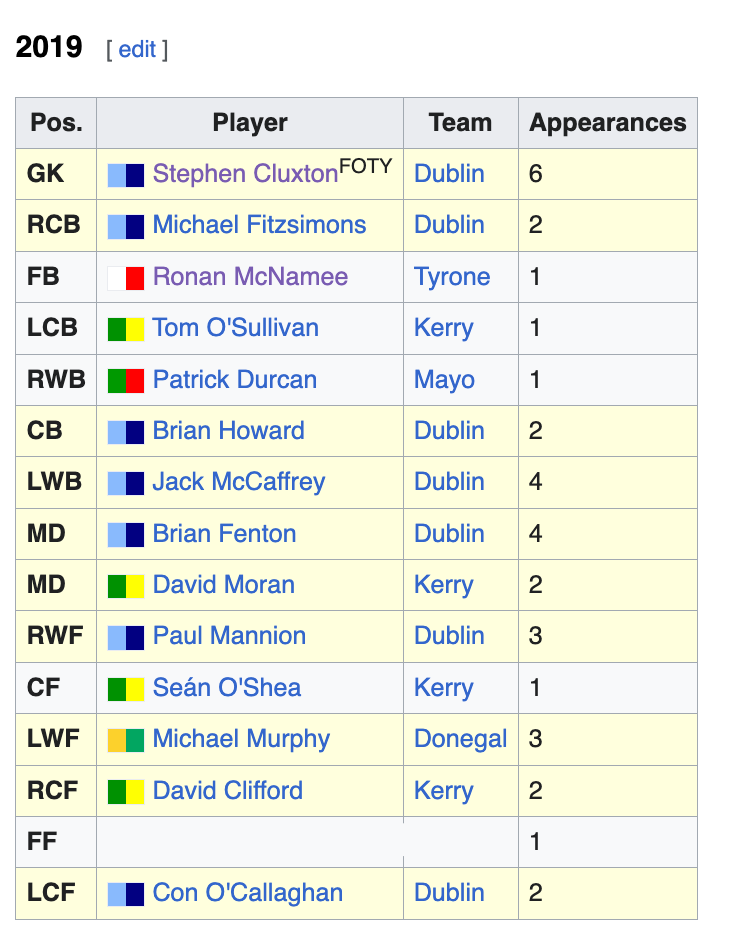
Task: Open the Tyrone team link
Action: coord(452,277)
